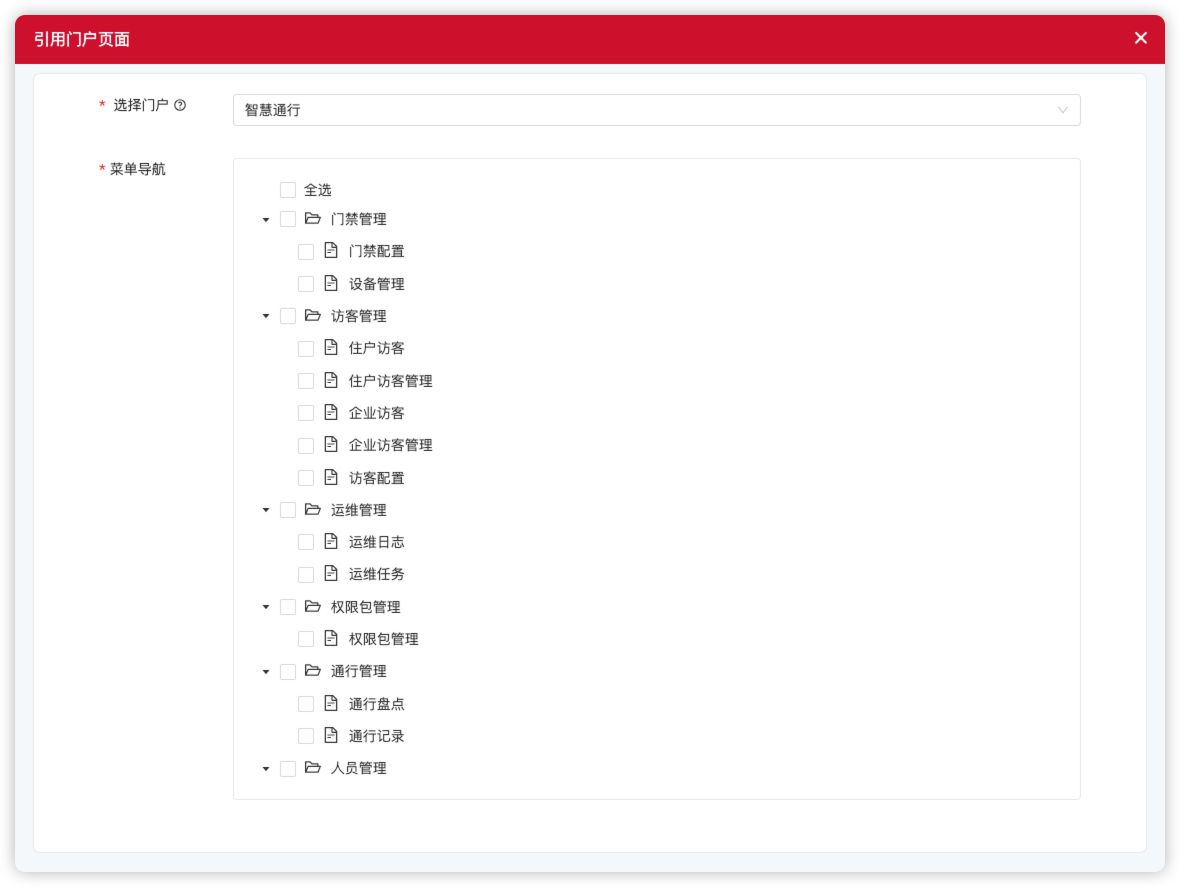Click the 运维任务 item label
1180x887 pixels.
pos(376,574)
